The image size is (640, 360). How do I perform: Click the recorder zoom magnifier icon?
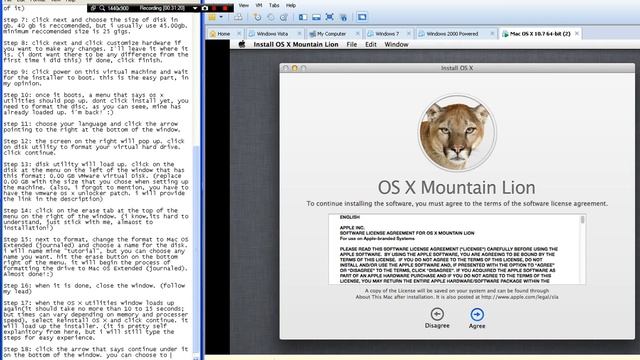click(x=102, y=8)
